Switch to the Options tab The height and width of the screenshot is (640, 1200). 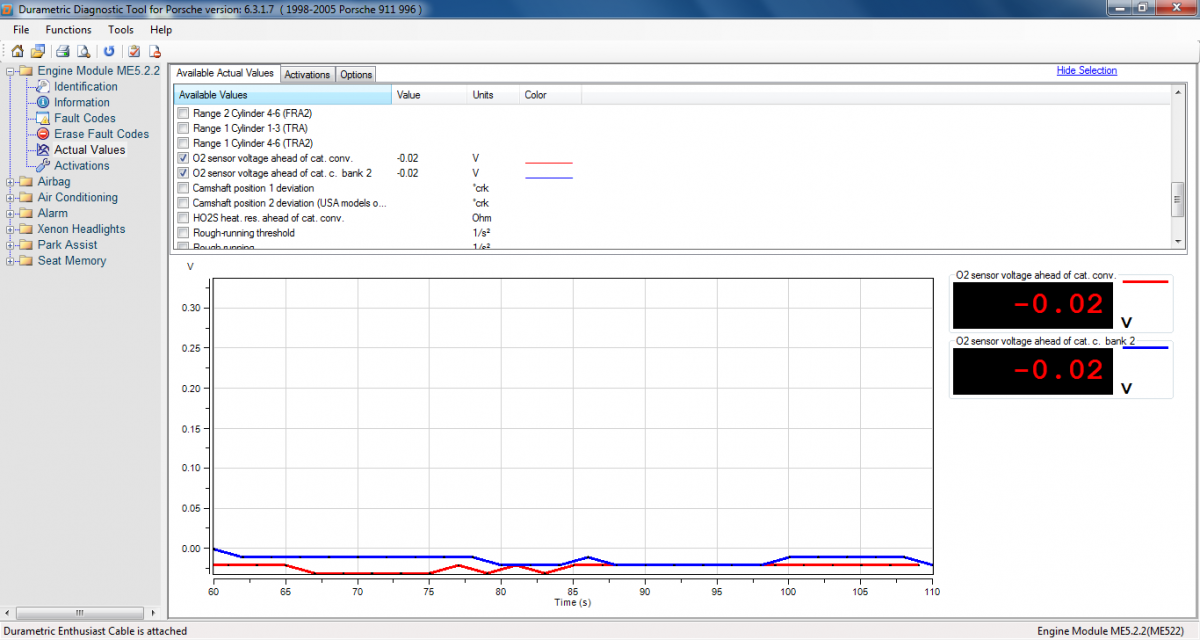coord(356,75)
